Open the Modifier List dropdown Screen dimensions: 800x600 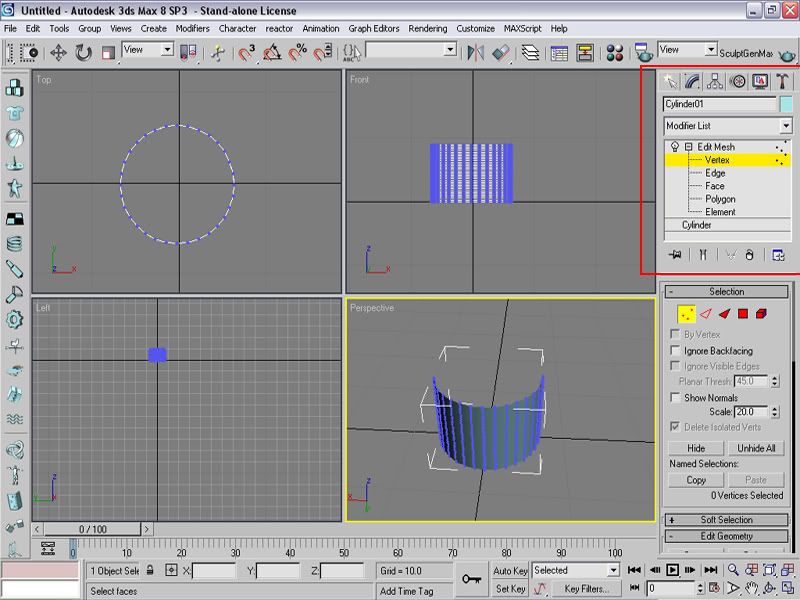coord(785,126)
